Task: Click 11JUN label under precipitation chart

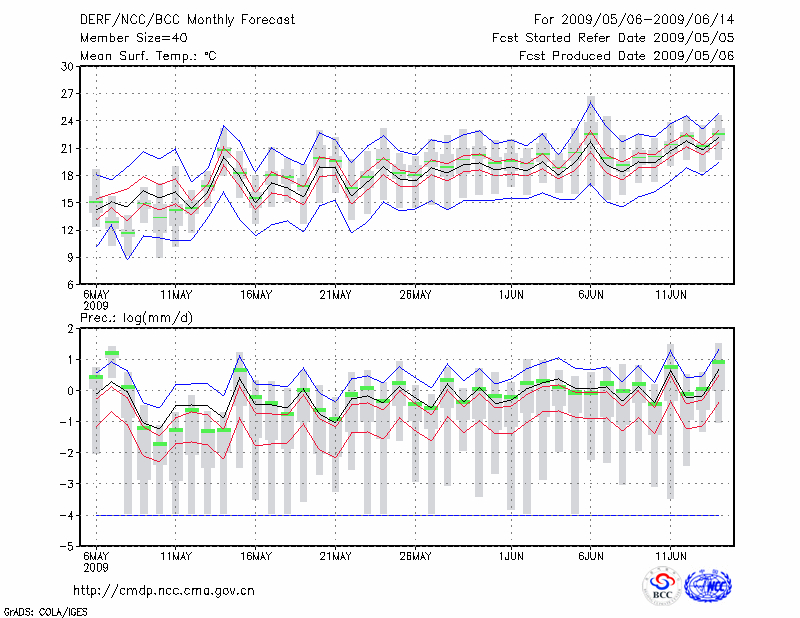Action: pos(670,556)
